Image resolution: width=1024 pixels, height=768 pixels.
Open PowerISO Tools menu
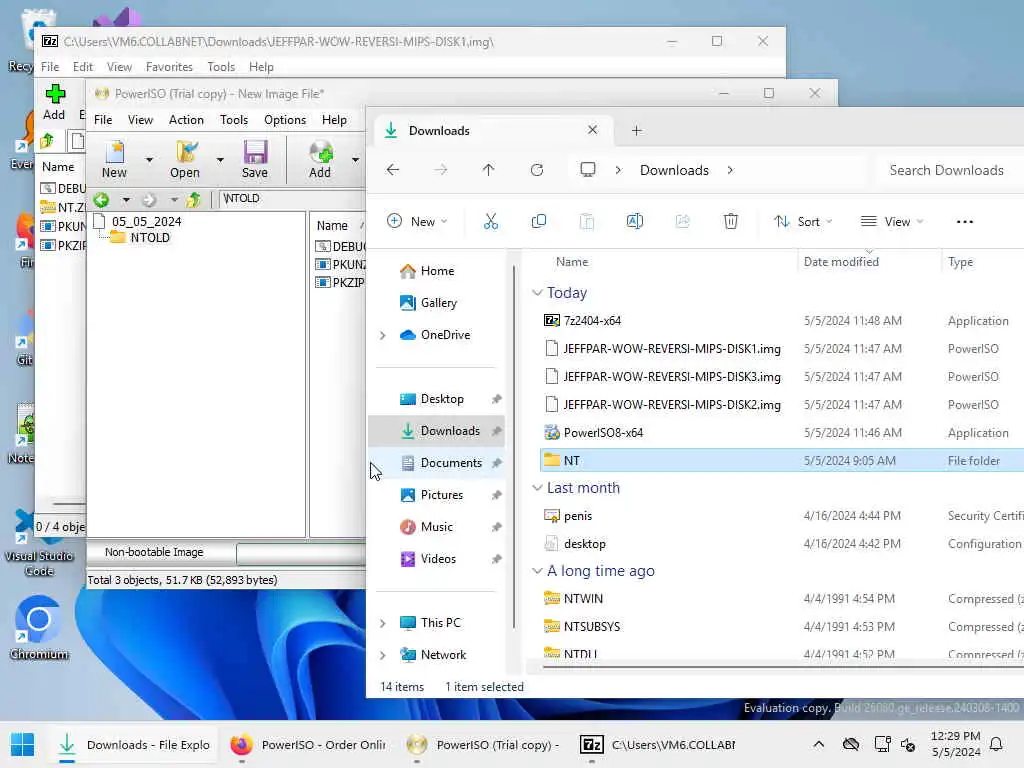click(x=234, y=120)
